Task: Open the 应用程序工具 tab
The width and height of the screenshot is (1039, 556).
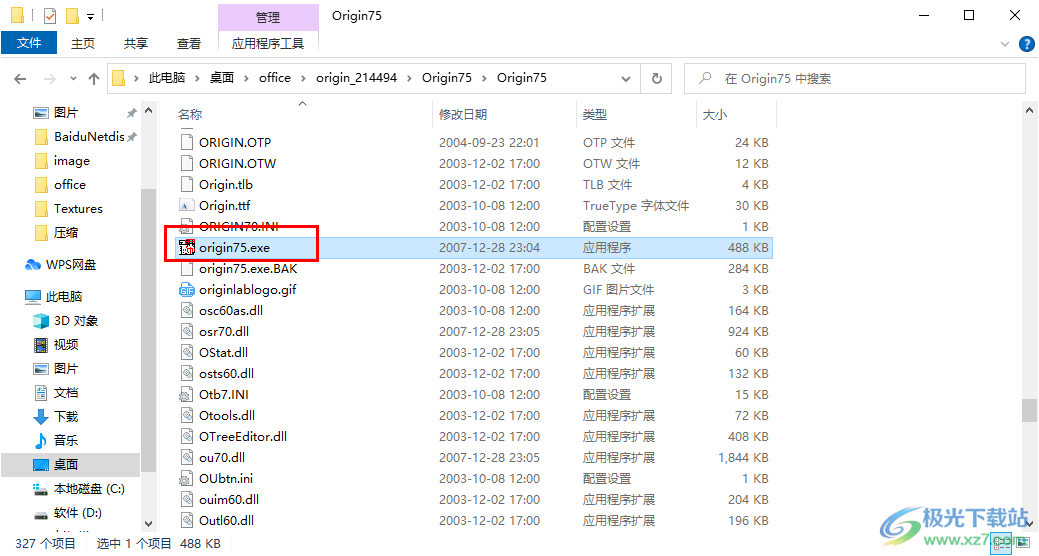Action: click(268, 43)
